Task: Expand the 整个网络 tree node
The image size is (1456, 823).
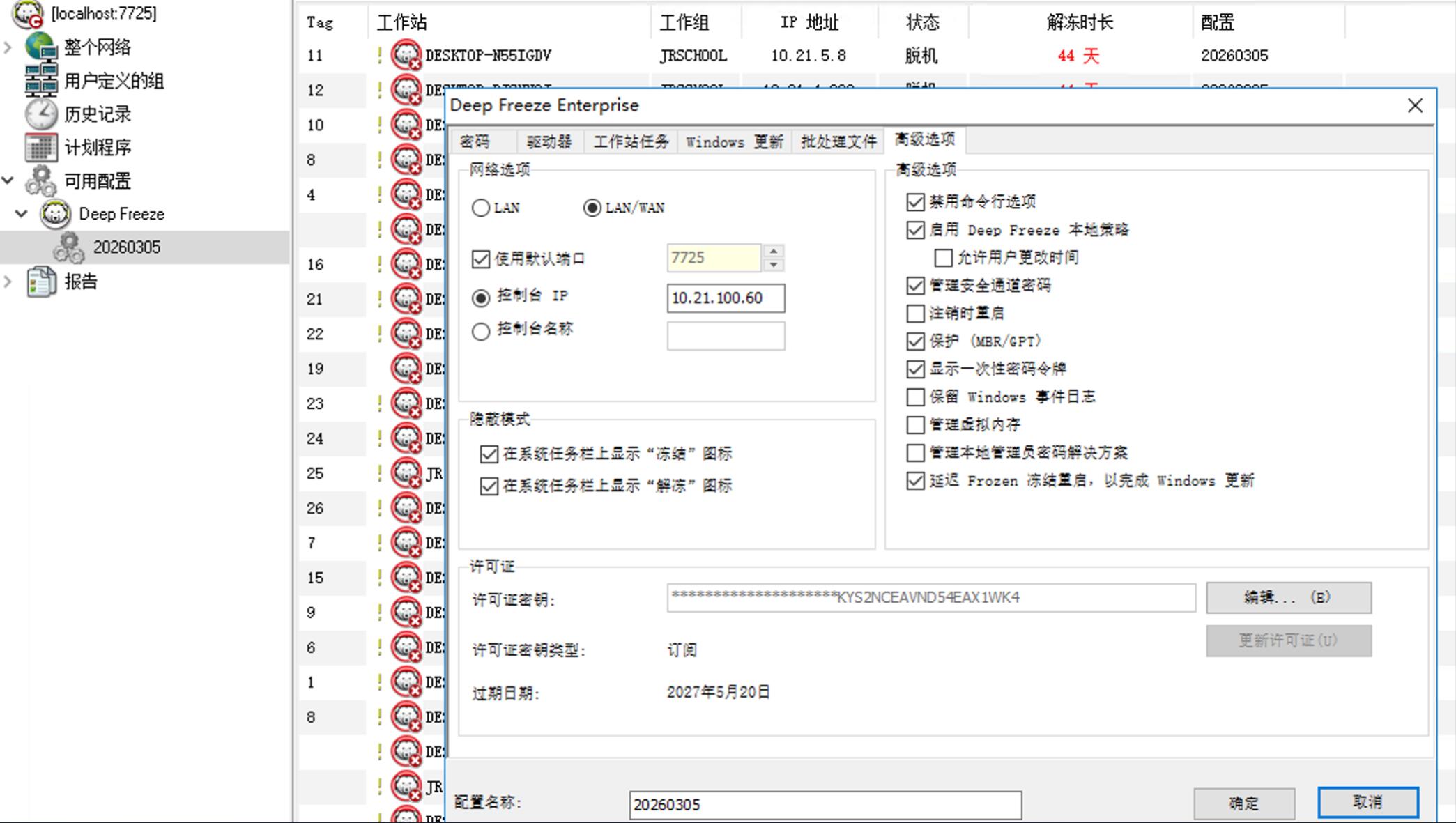Action: coord(8,47)
